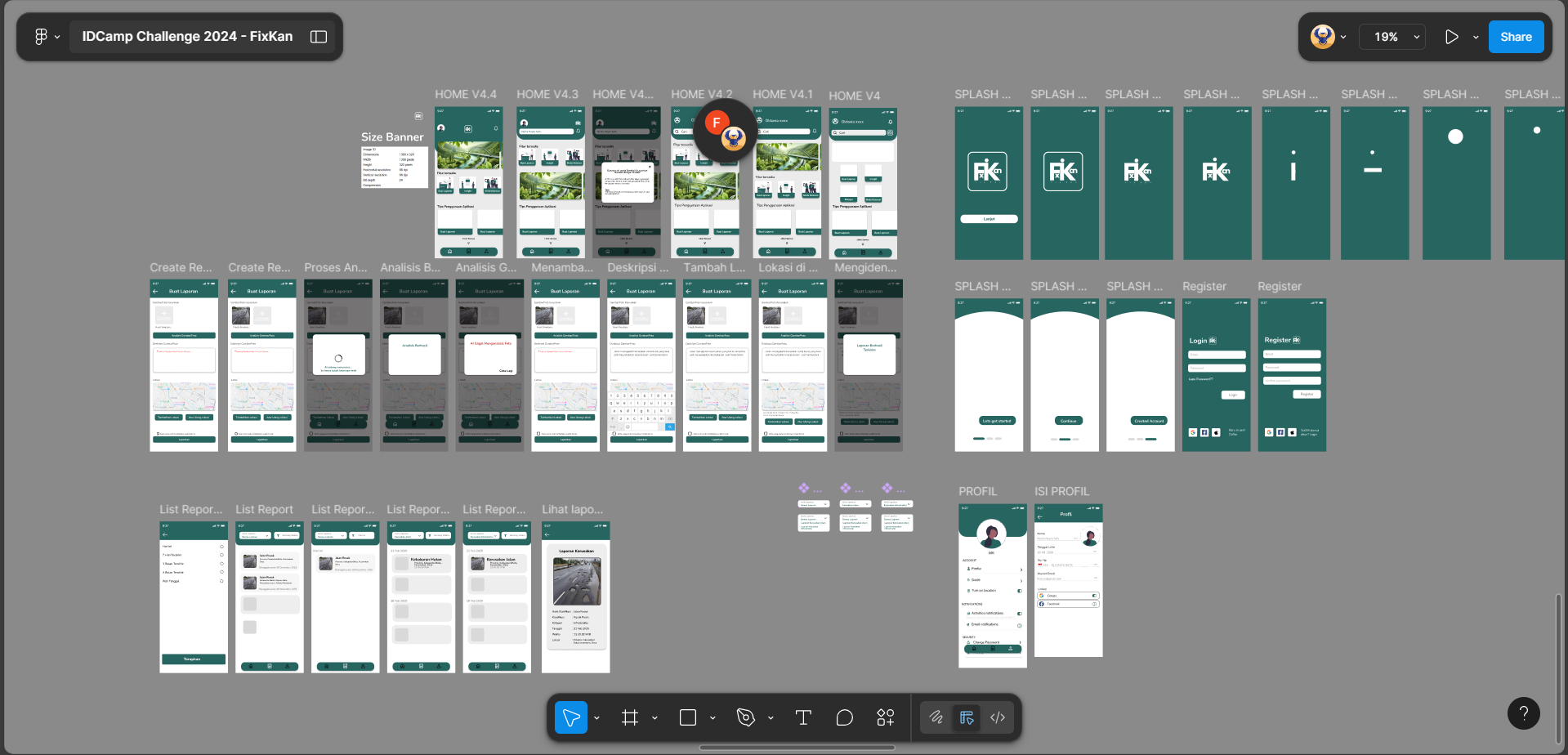Image resolution: width=1568 pixels, height=755 pixels.
Task: Select the Frame tool
Action: pos(630,717)
